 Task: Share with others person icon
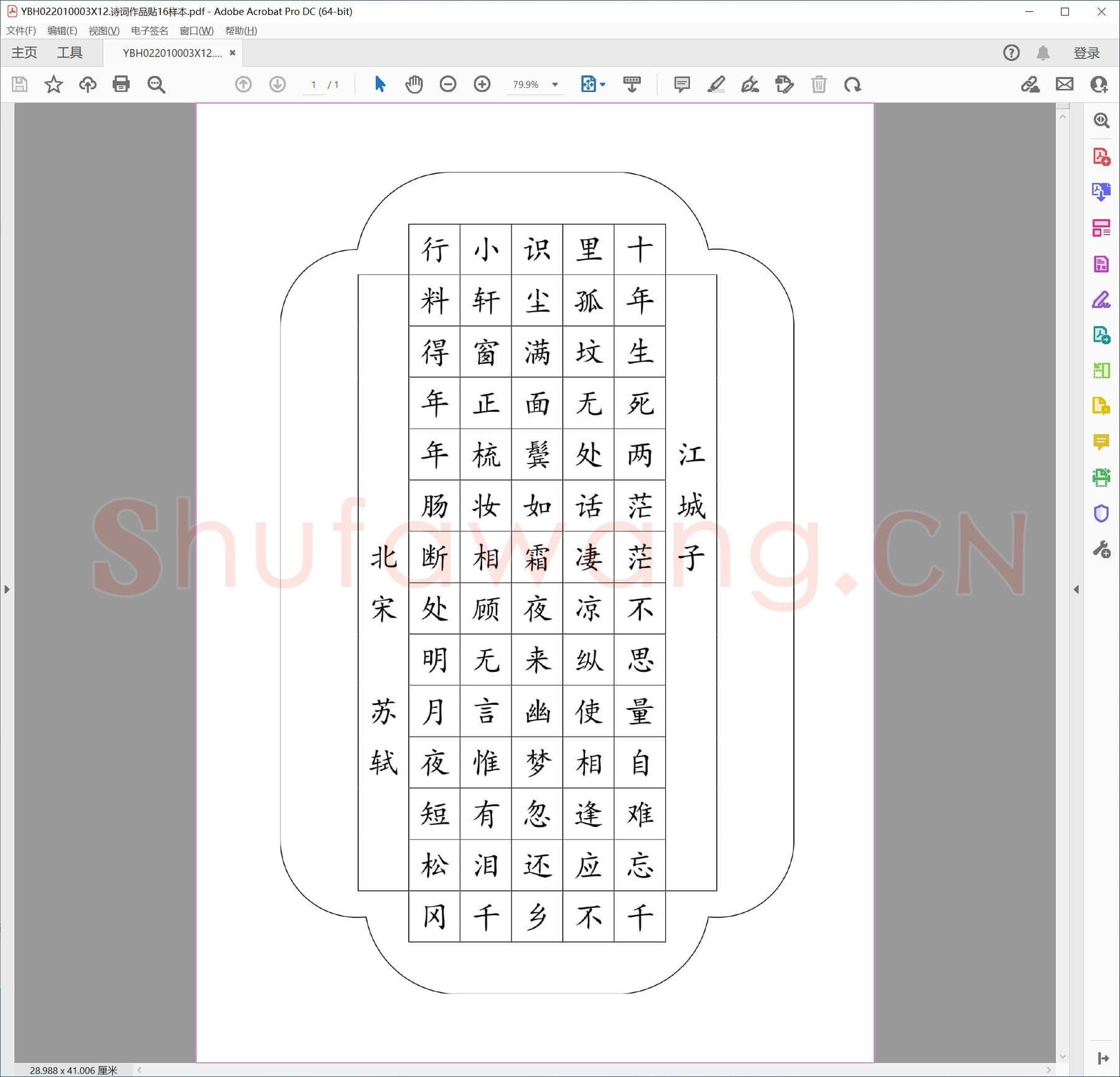tap(1099, 84)
